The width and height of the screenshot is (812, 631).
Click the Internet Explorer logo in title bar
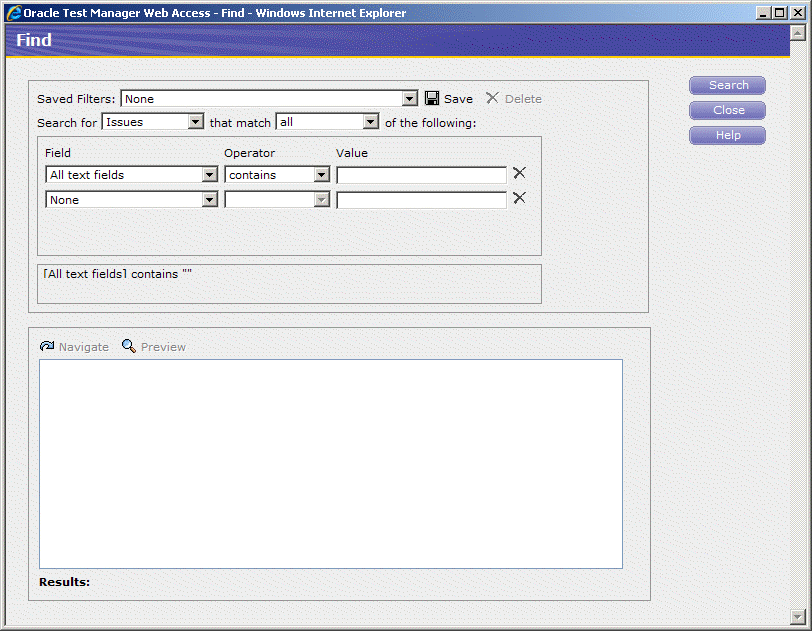[x=14, y=13]
